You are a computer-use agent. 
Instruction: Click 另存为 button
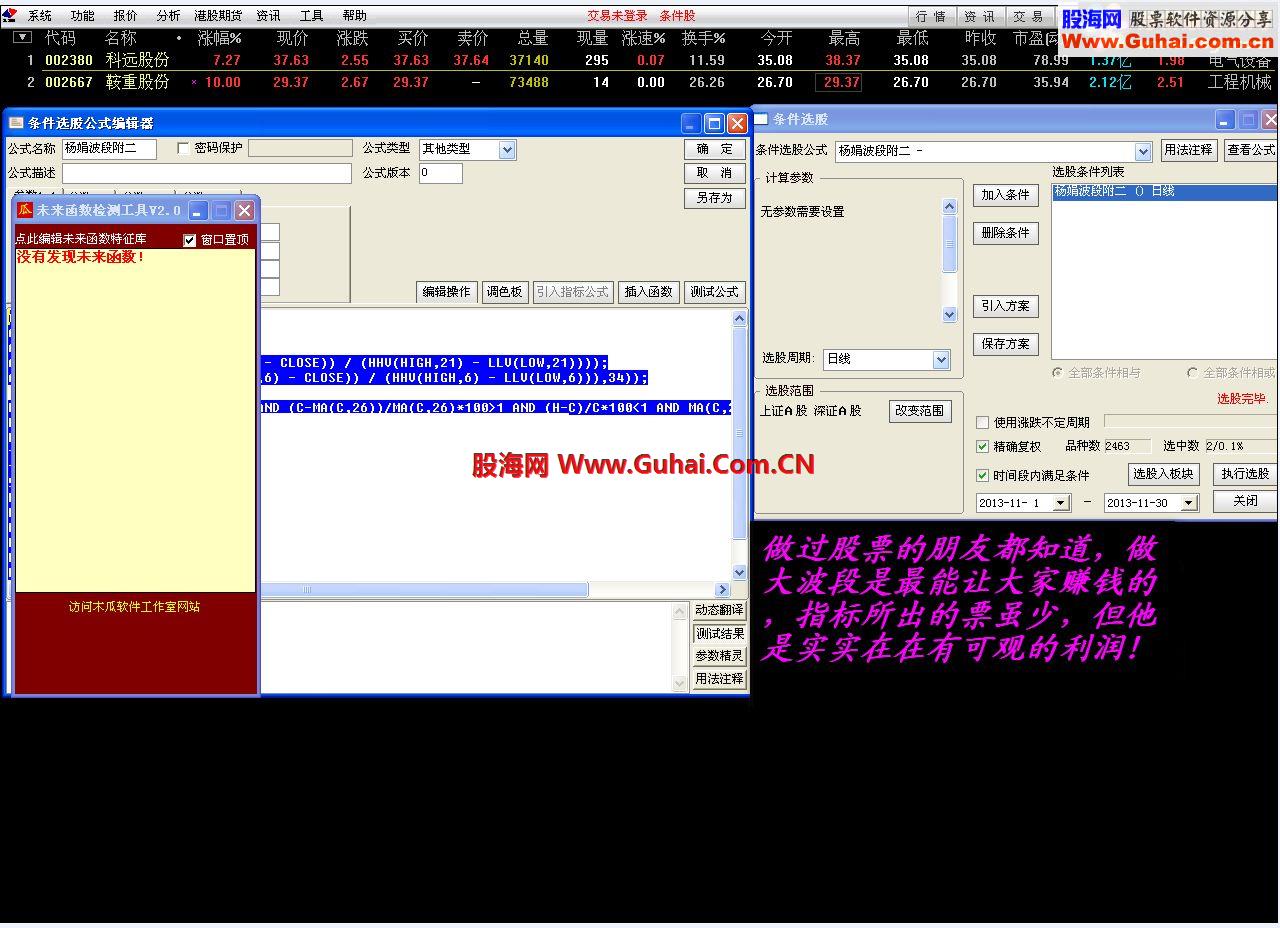coord(715,198)
